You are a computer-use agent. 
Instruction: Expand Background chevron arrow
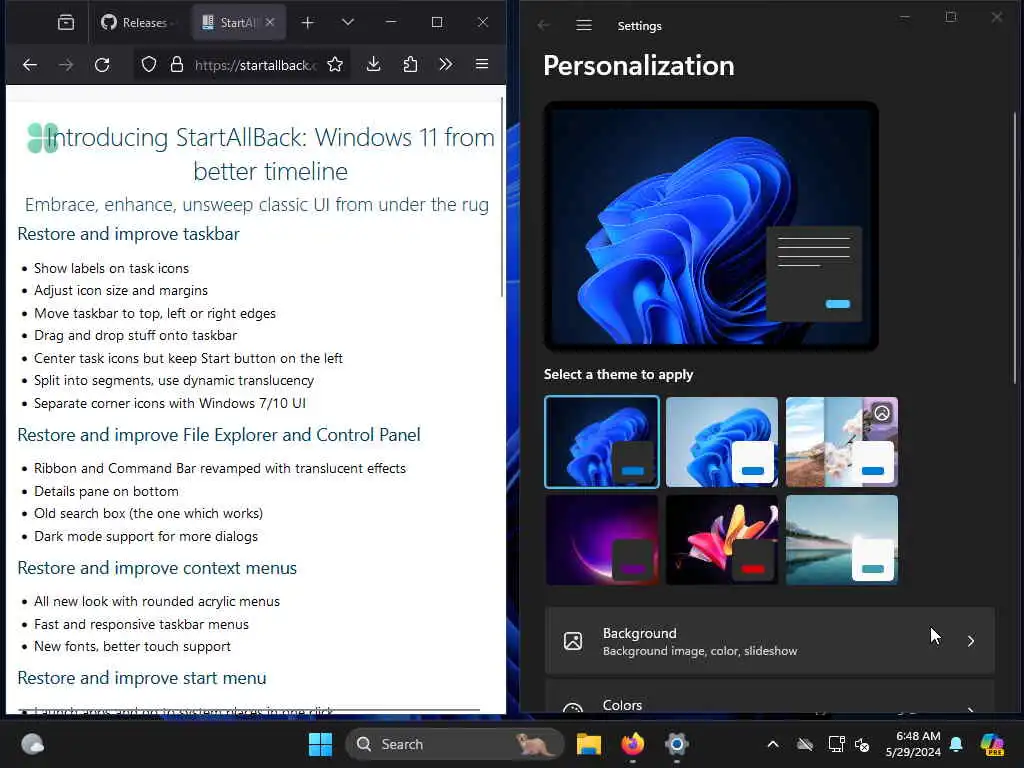[x=970, y=641]
